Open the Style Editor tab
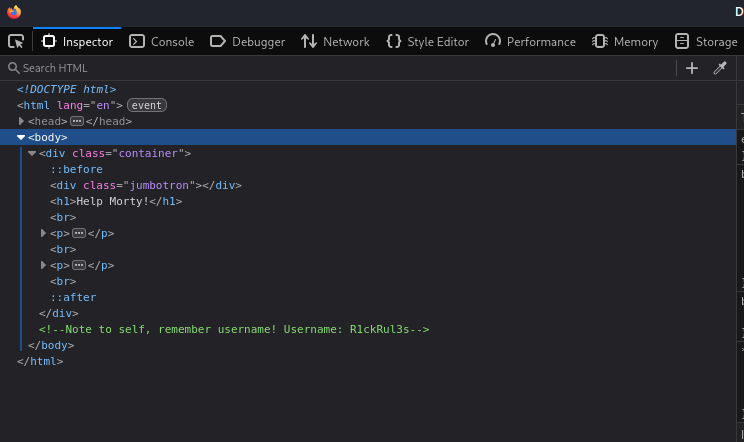The width and height of the screenshot is (744, 442). [427, 41]
